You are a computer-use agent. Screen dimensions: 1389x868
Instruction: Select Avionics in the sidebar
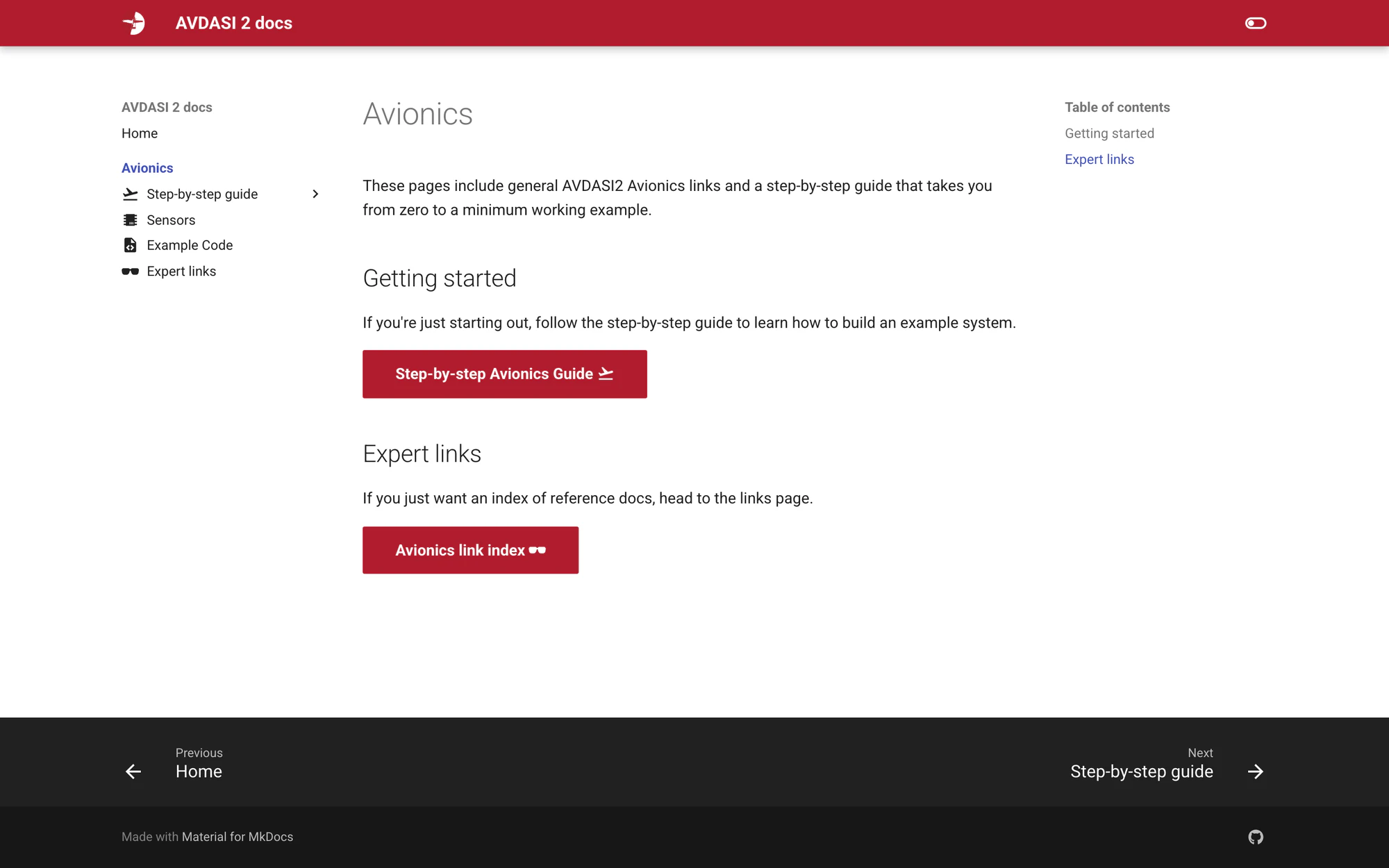[x=147, y=168]
